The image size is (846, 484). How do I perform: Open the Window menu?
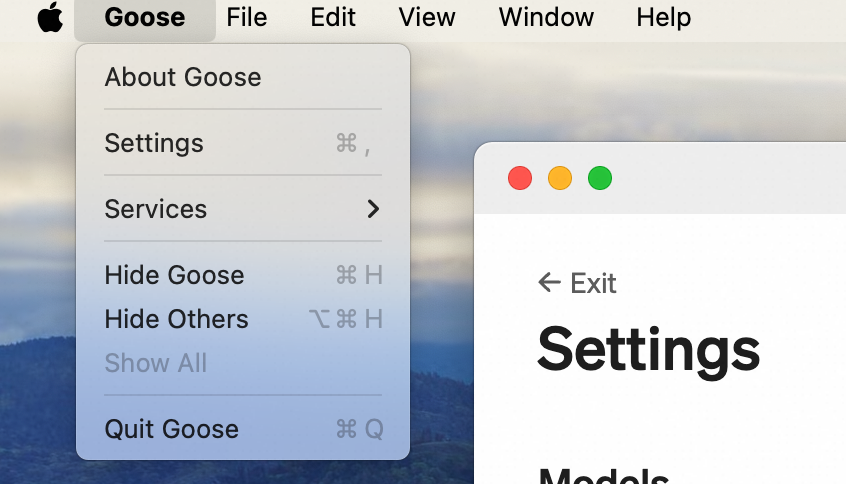coord(546,17)
